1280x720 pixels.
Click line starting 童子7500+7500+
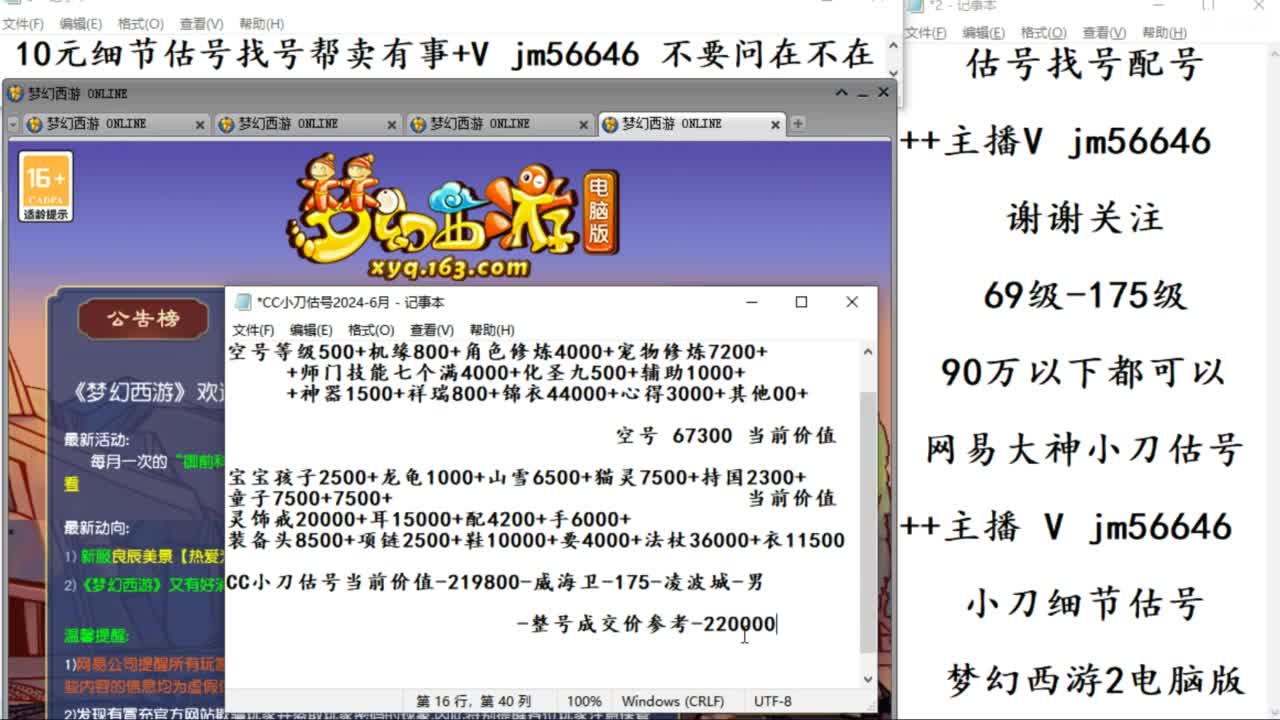(310, 499)
